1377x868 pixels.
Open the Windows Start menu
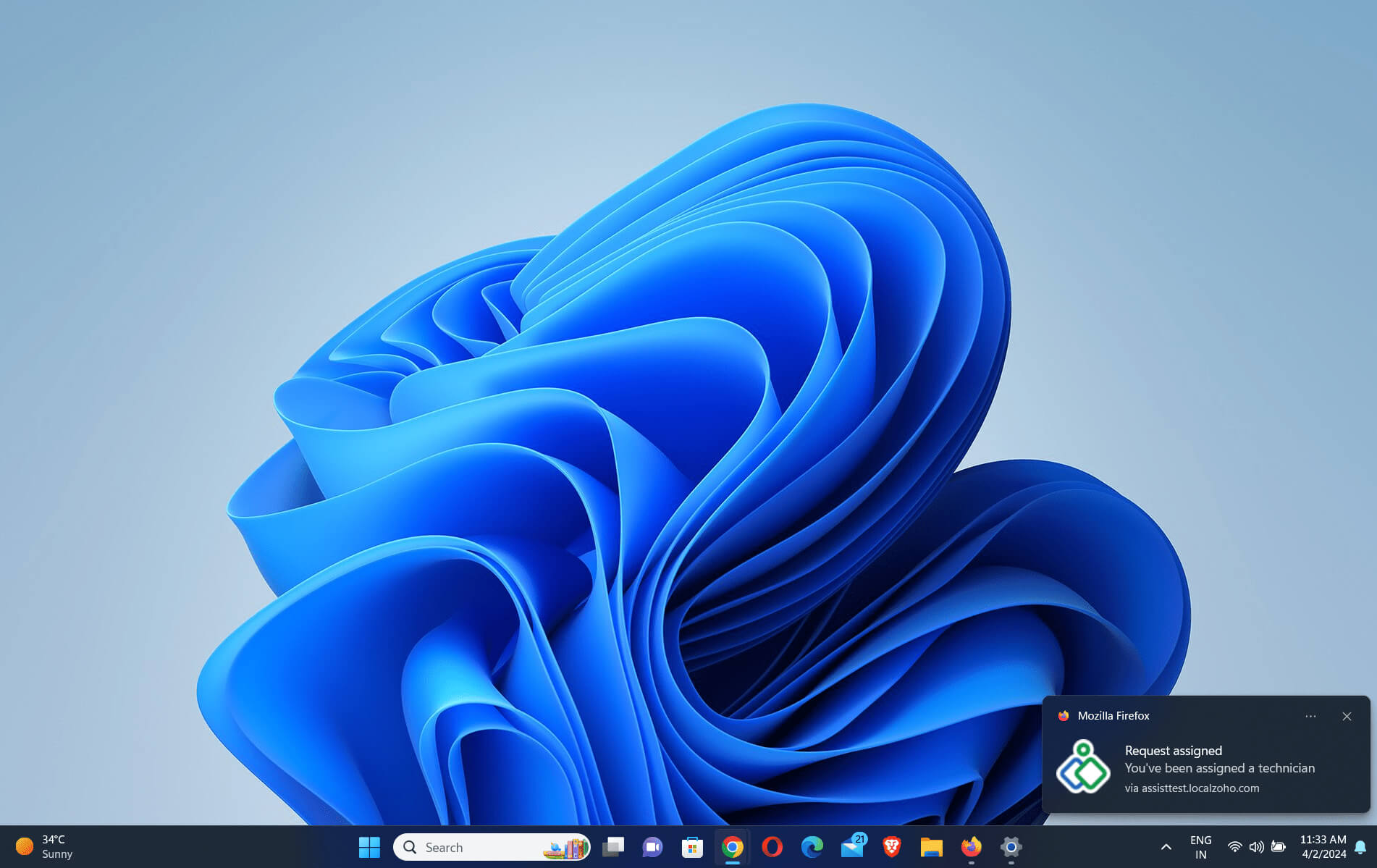click(369, 847)
